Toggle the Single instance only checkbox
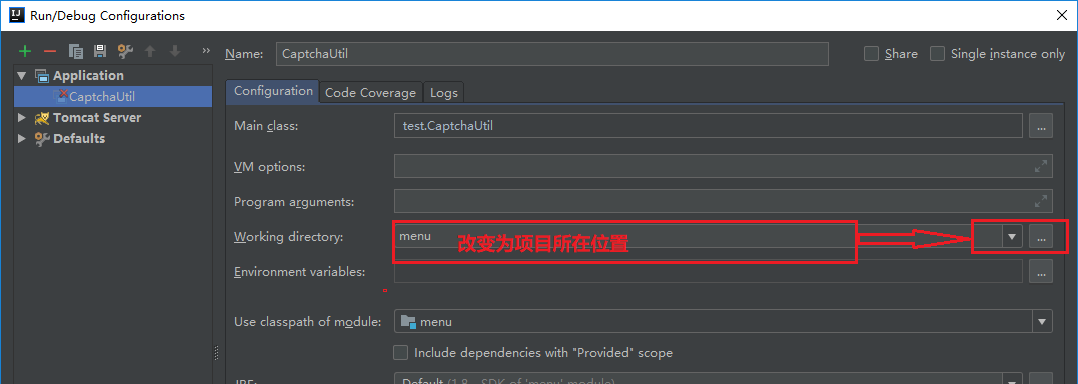 tap(937, 54)
